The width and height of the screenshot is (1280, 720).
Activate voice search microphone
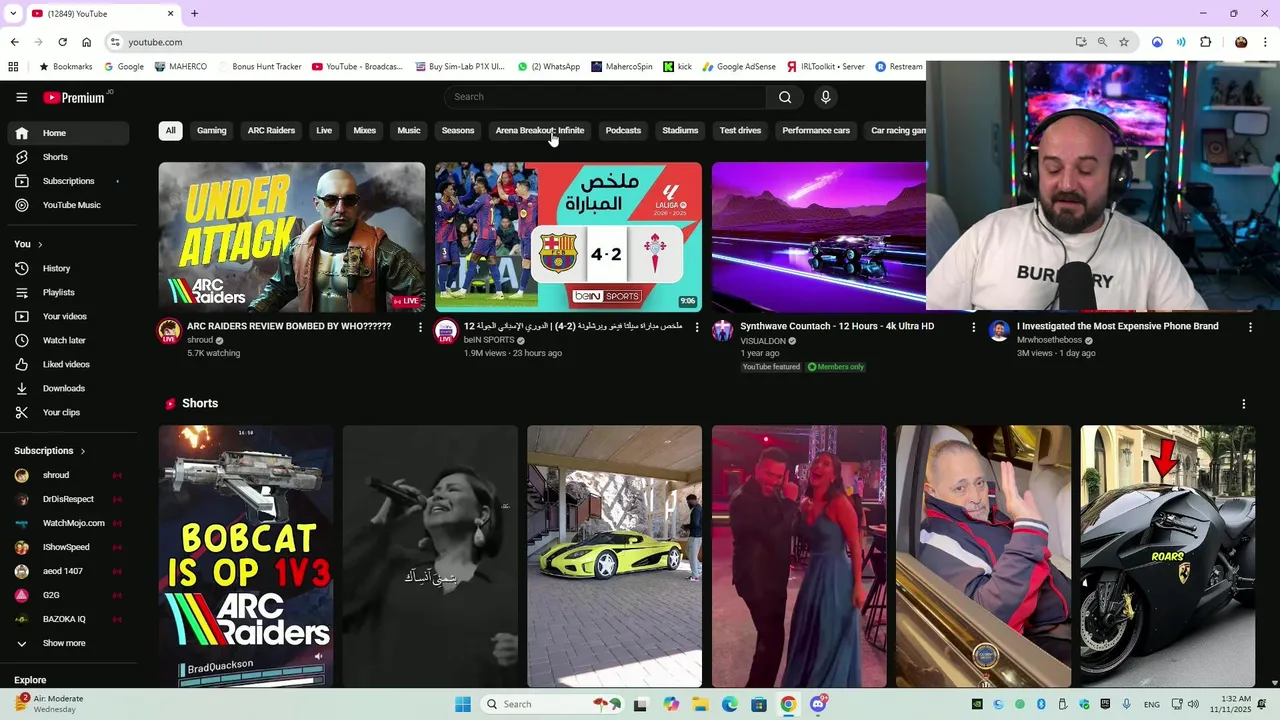click(x=825, y=97)
